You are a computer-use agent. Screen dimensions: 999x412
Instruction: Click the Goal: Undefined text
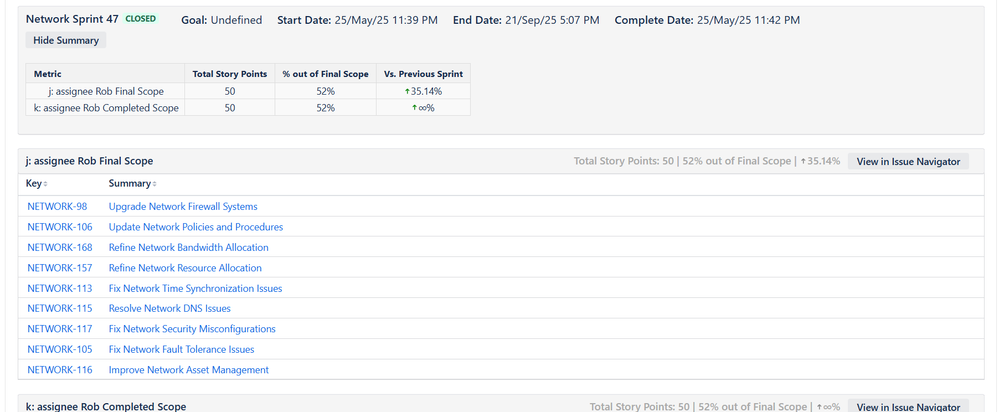click(x=222, y=20)
